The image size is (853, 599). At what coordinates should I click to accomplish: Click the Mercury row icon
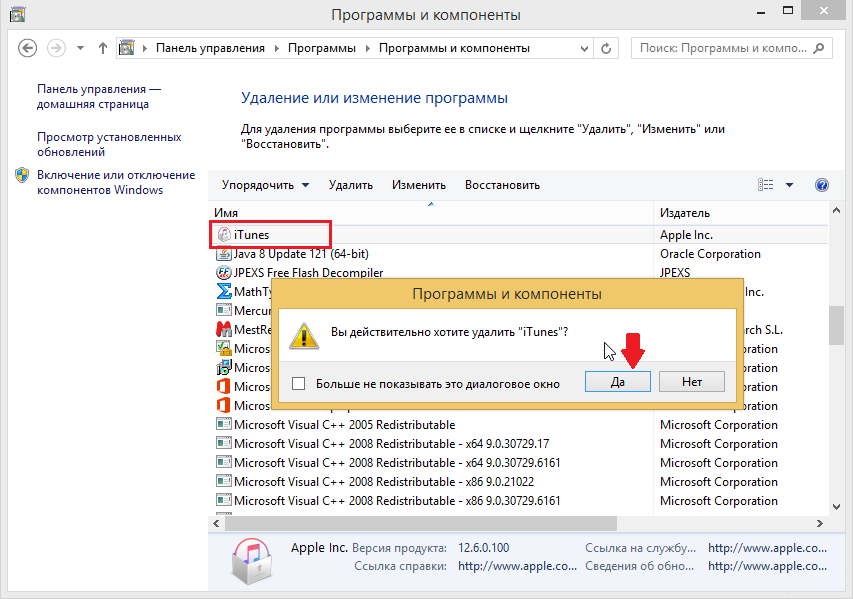[x=224, y=310]
